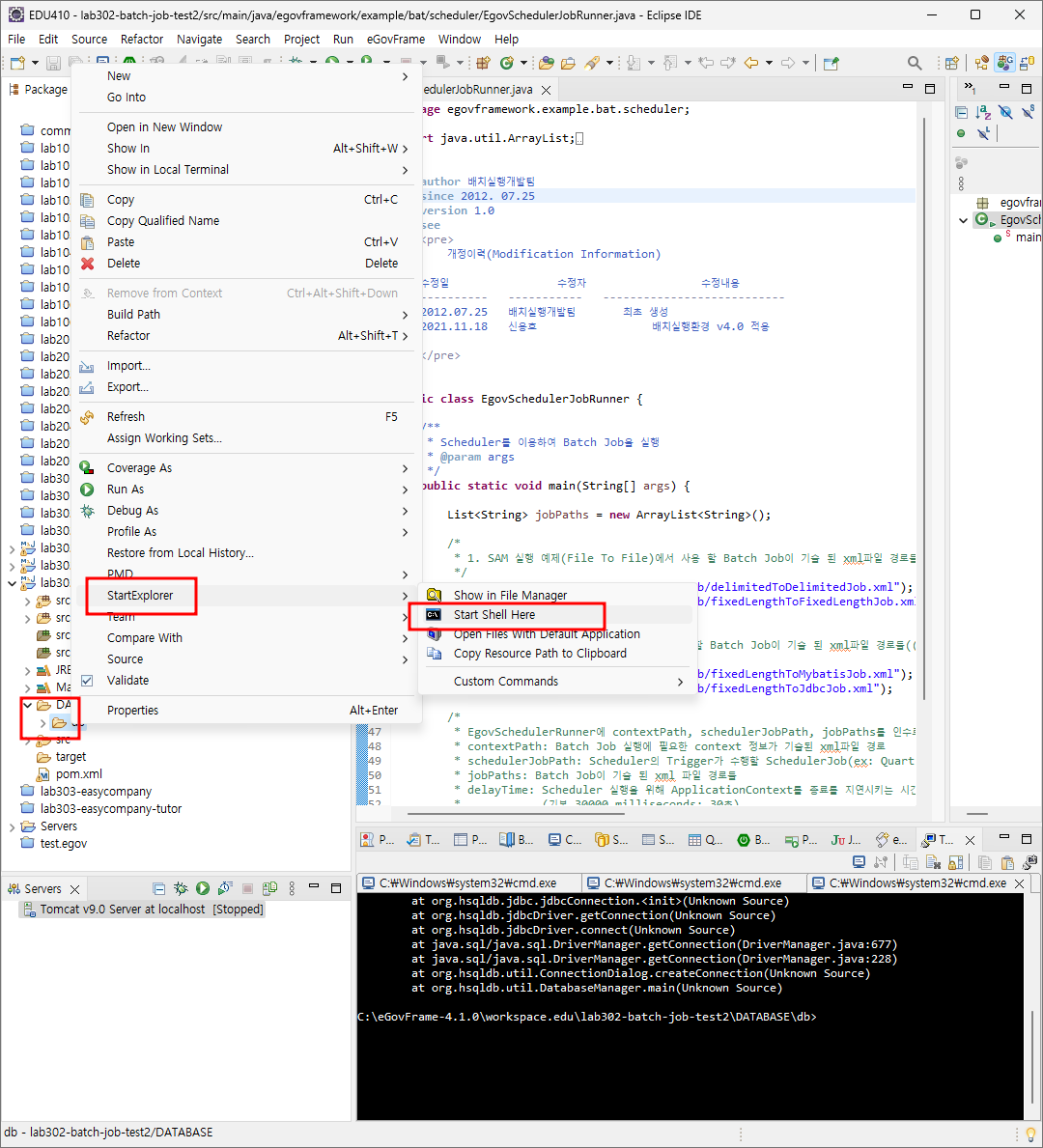
Task: Expand the Servers project tree node
Action: click(12, 826)
